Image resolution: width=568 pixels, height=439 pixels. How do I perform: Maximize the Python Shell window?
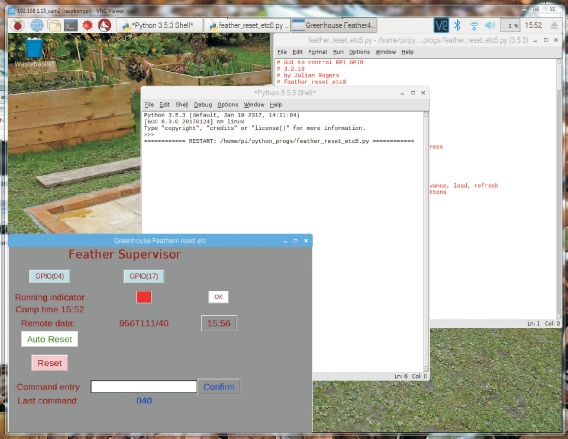(x=413, y=93)
